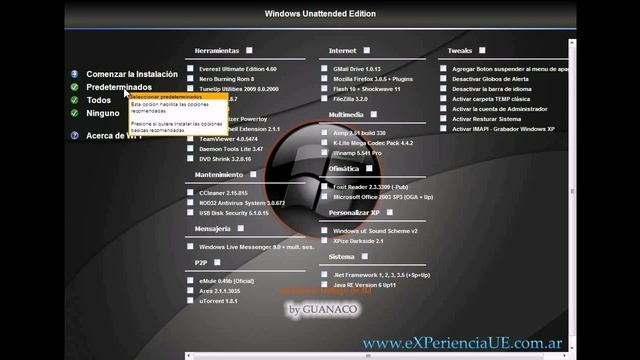Check Nero Burning Rom 8

click(190, 78)
